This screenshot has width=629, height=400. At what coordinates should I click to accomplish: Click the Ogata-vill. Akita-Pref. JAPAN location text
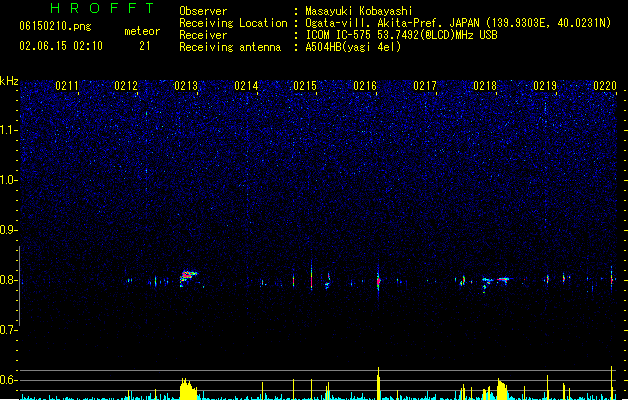458,23
